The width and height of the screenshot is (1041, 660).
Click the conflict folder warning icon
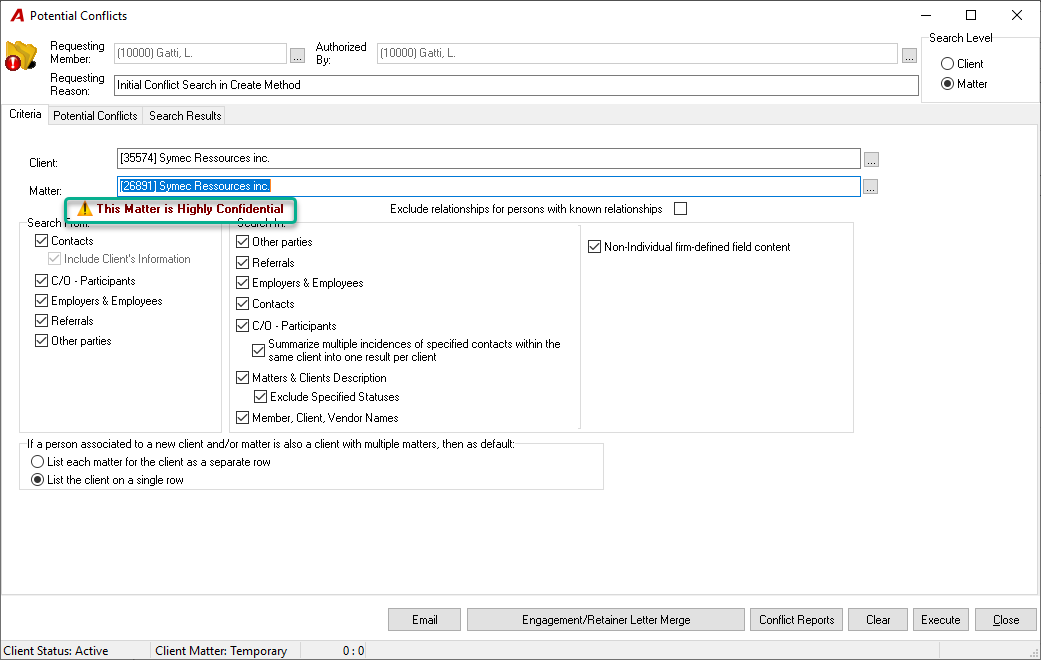click(21, 56)
